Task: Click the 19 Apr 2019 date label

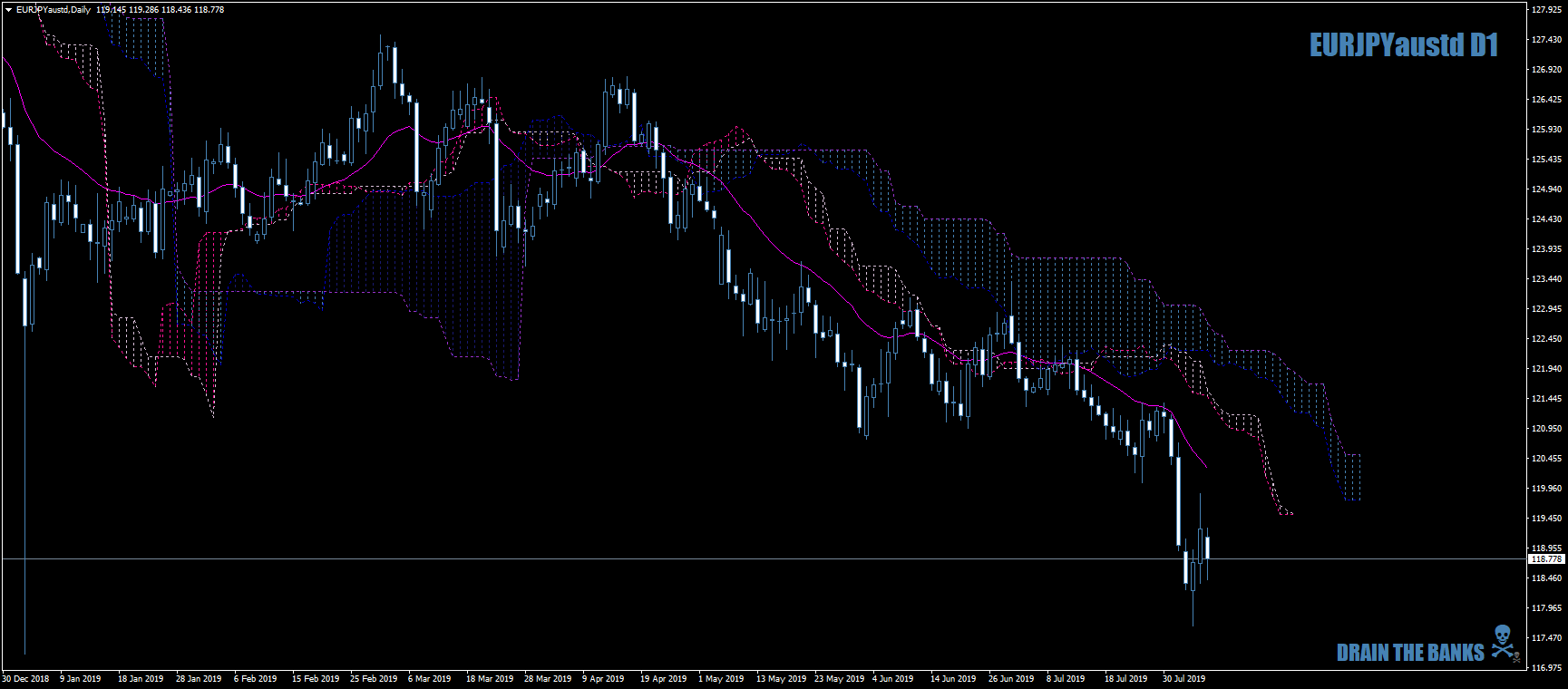Action: [x=664, y=679]
